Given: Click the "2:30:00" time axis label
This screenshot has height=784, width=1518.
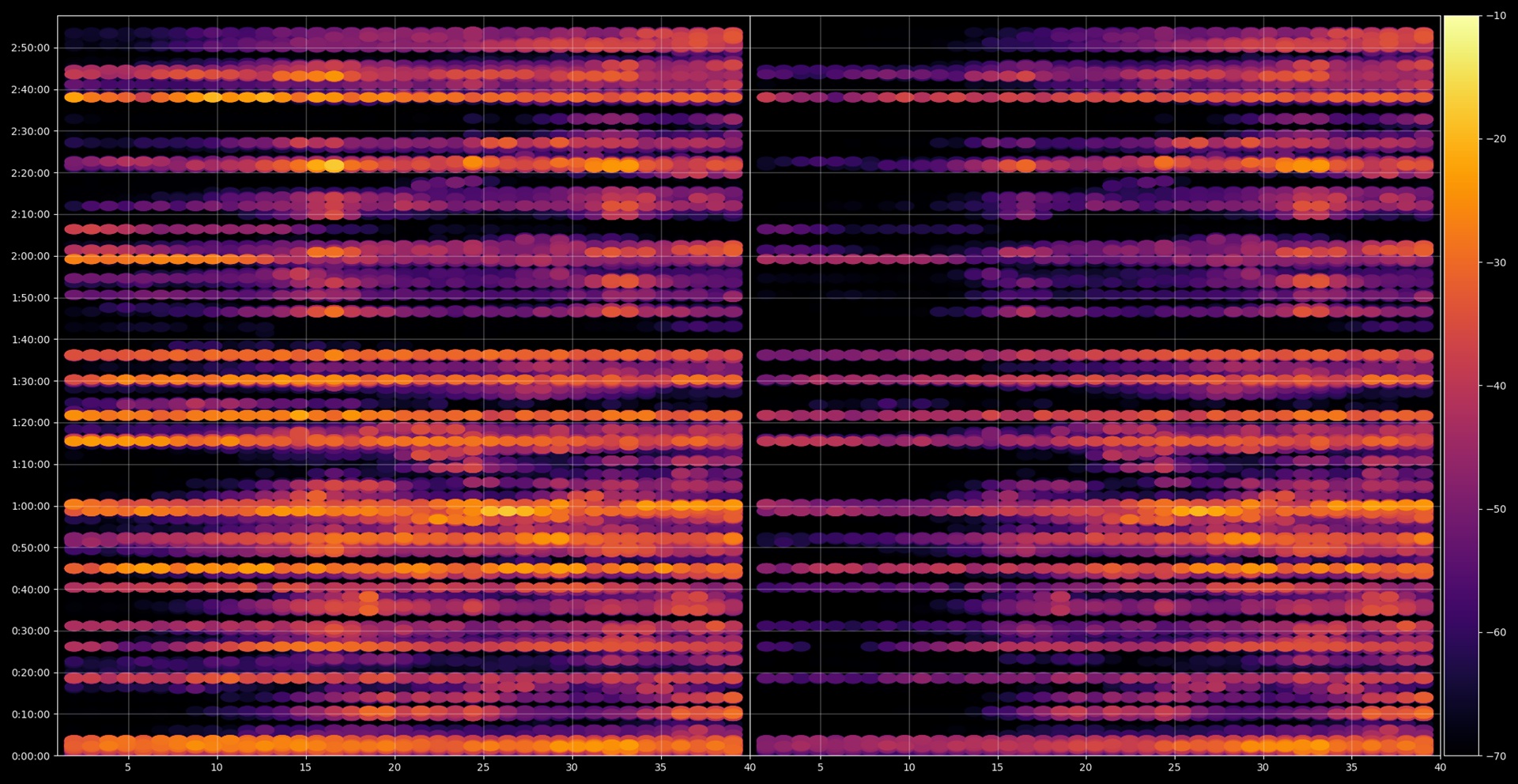Looking at the screenshot, I should coord(30,131).
